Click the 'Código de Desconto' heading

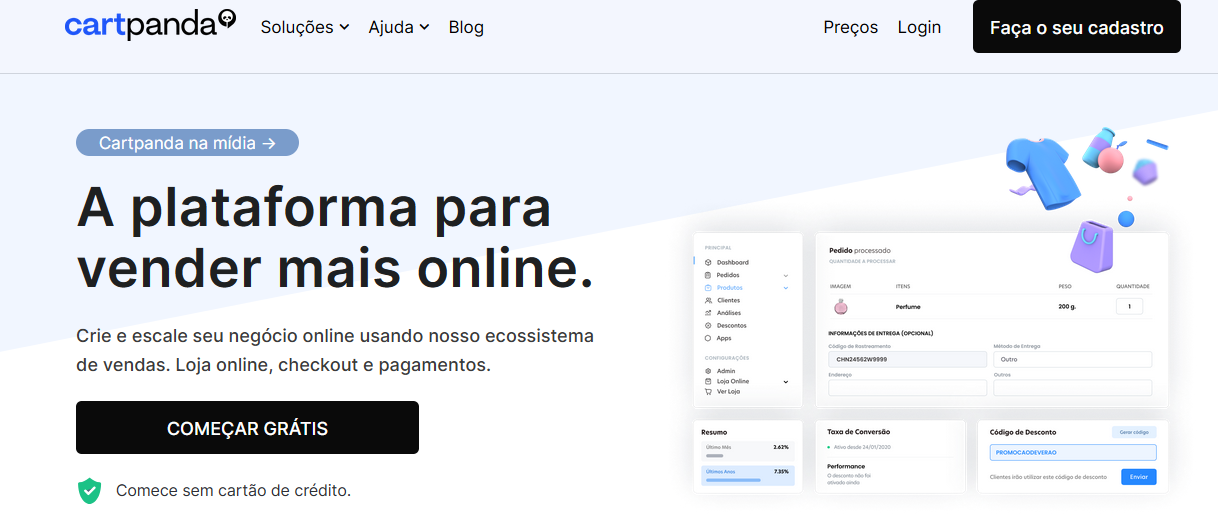[1023, 432]
